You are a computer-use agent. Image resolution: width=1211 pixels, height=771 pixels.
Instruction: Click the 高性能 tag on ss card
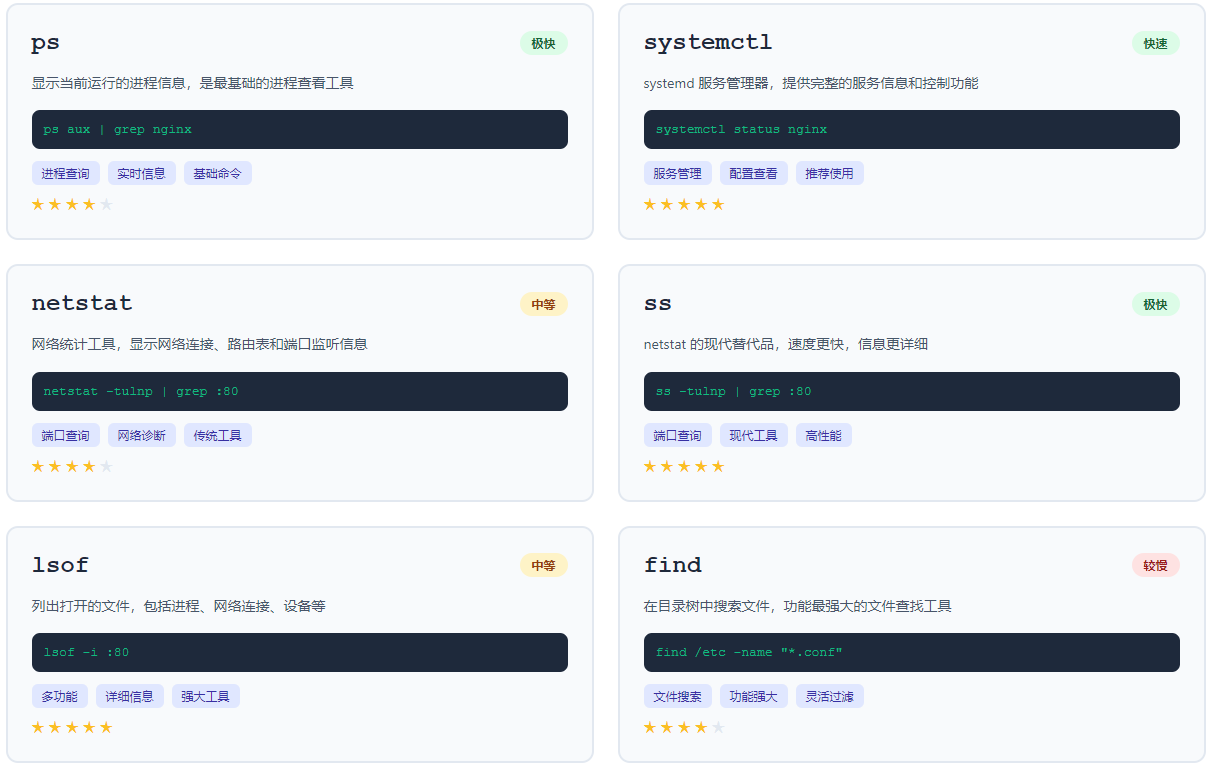point(823,436)
